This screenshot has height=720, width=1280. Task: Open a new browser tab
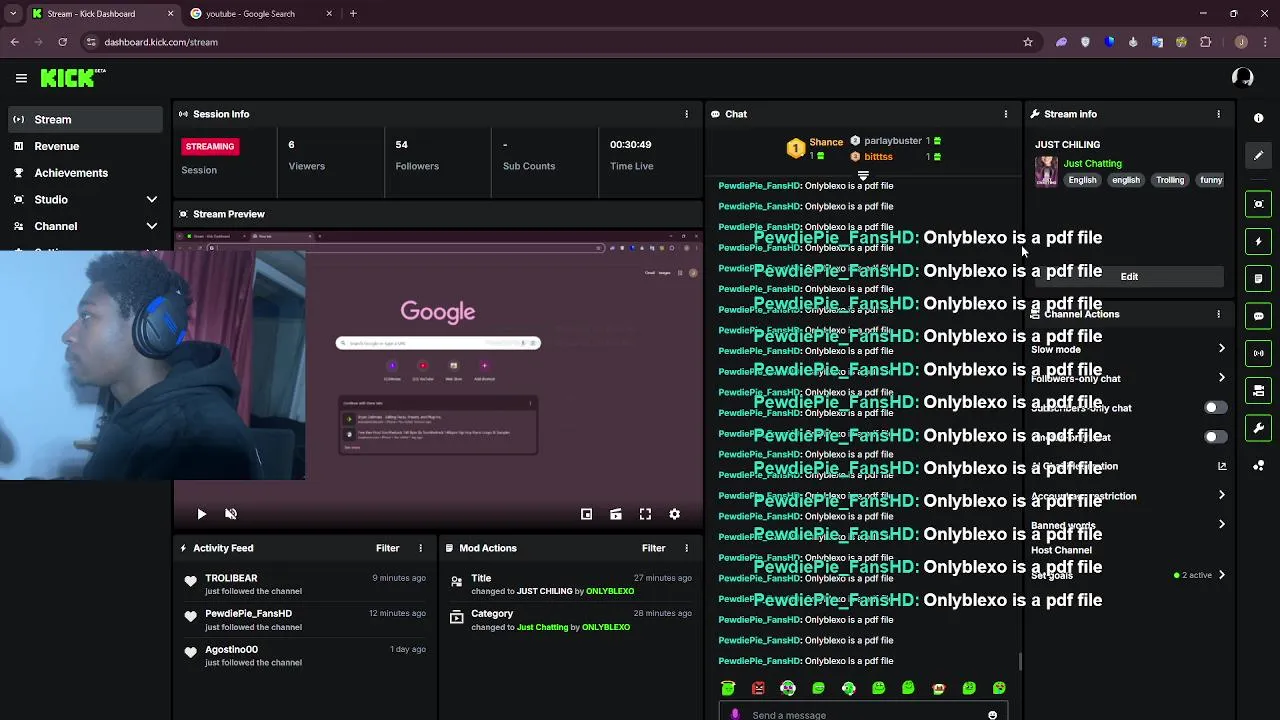[353, 14]
